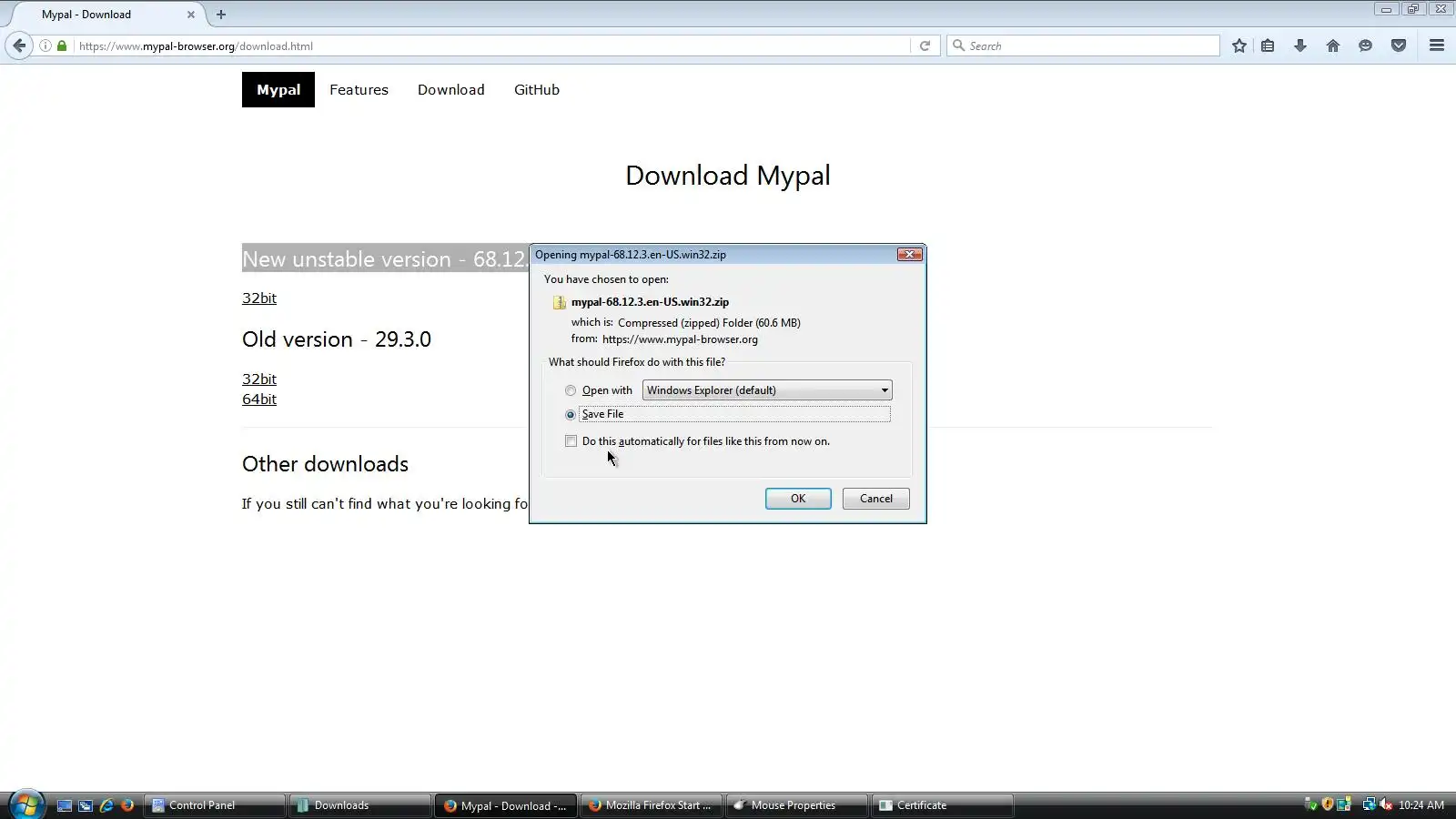
Task: Click the taskbar clock showing 10:24 AM
Action: click(1421, 805)
